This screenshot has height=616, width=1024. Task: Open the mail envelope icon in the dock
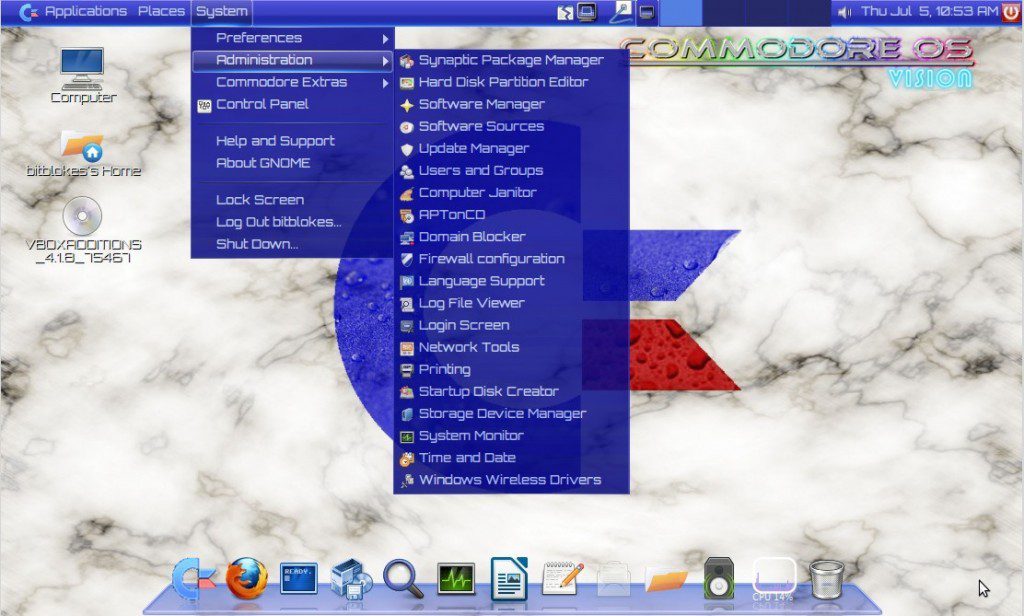(613, 578)
